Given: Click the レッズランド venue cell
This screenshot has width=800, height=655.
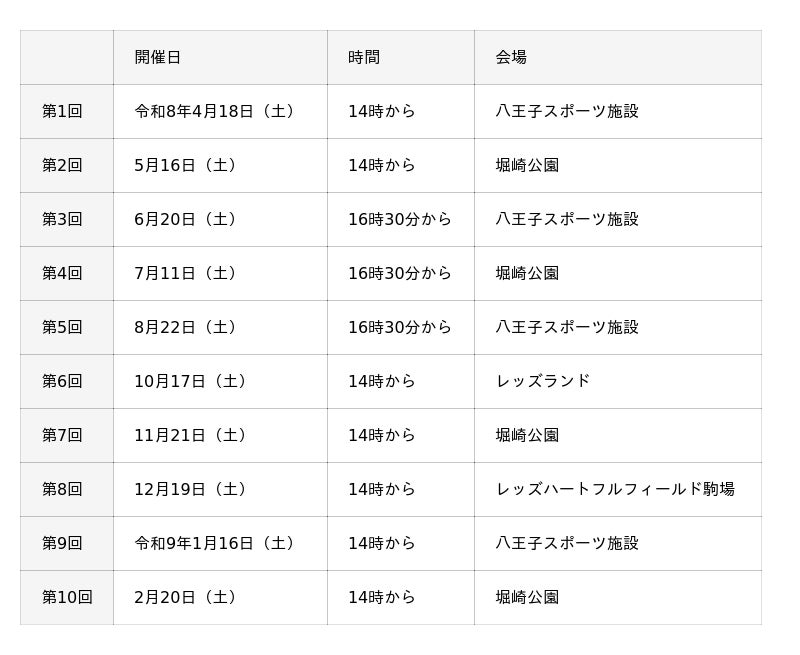Looking at the screenshot, I should 543,381.
